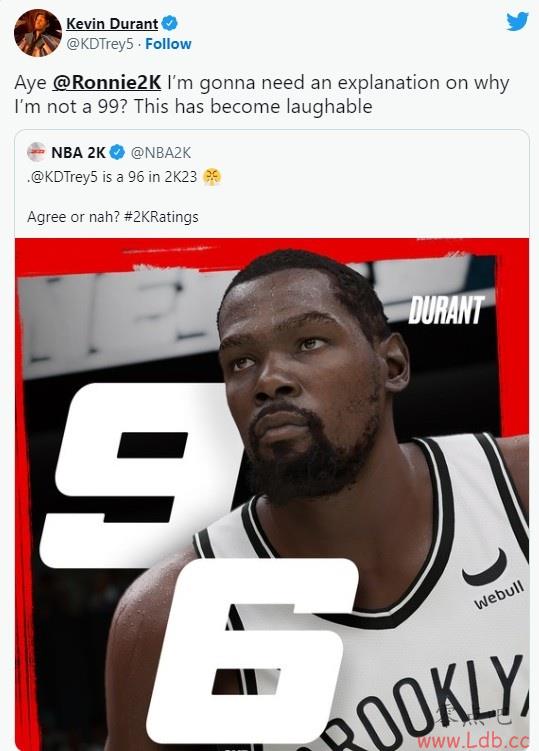
Task: Click the Nike swoosh on the jersey
Action: [x=484, y=567]
